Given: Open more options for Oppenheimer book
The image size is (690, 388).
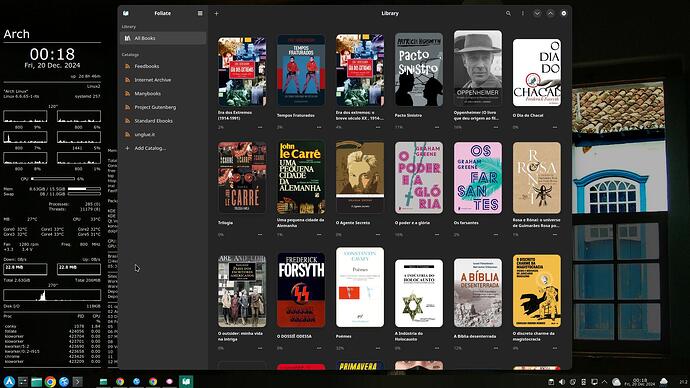Looking at the screenshot, I should [x=496, y=127].
